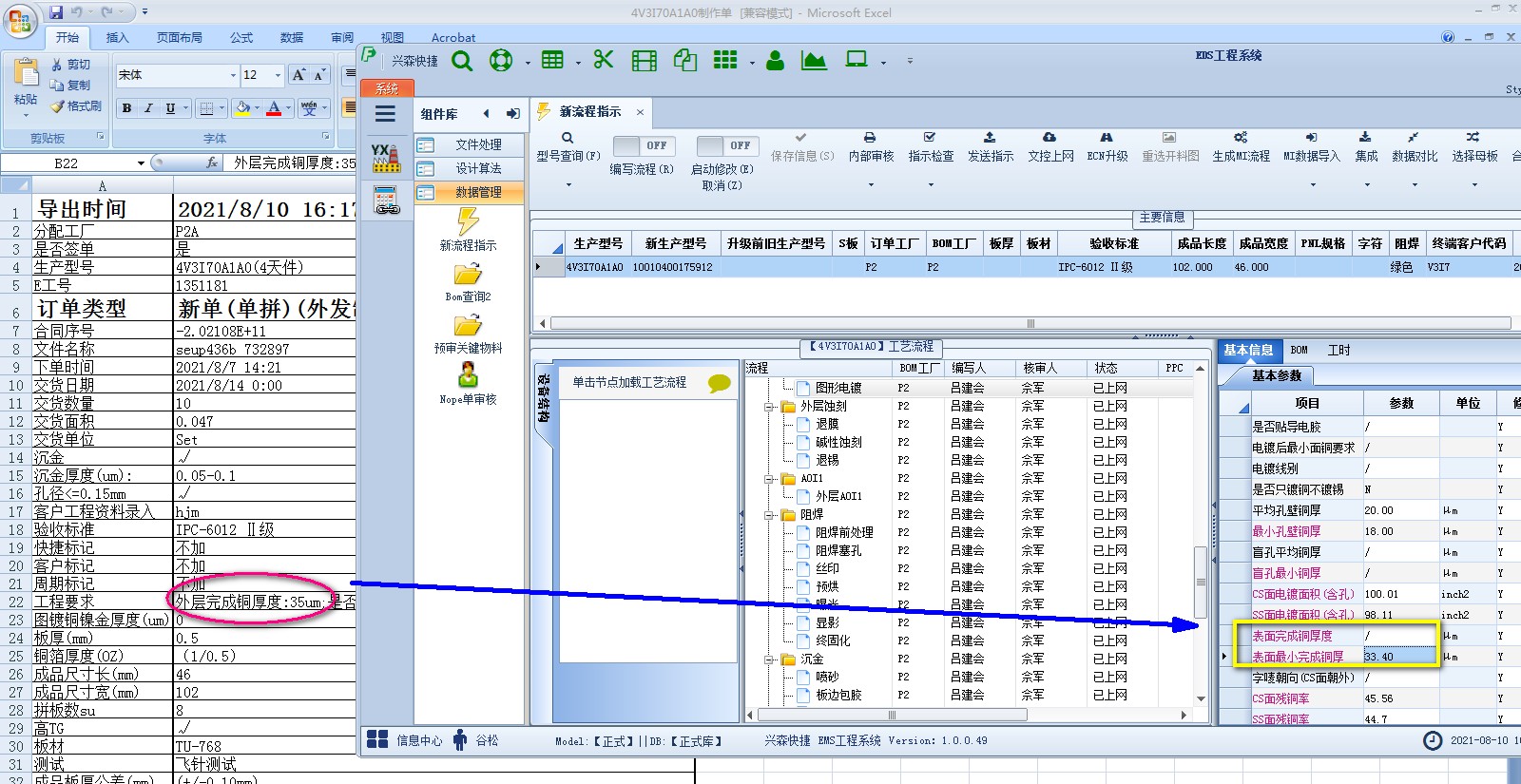Screen dimensions: 1521x784
Task: Open the 设计算法 category
Action: tap(470, 168)
